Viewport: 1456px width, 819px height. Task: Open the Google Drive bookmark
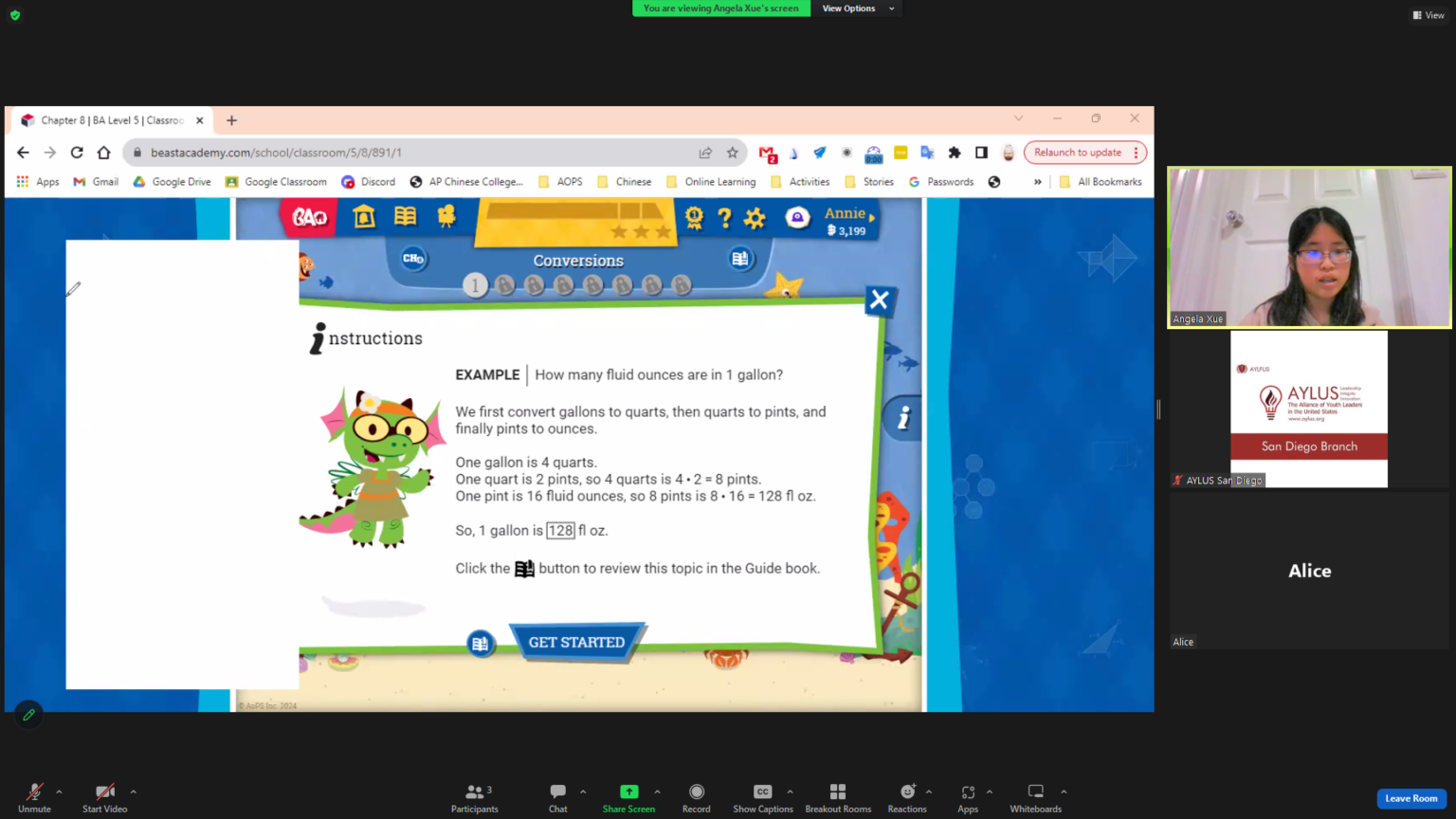(172, 182)
